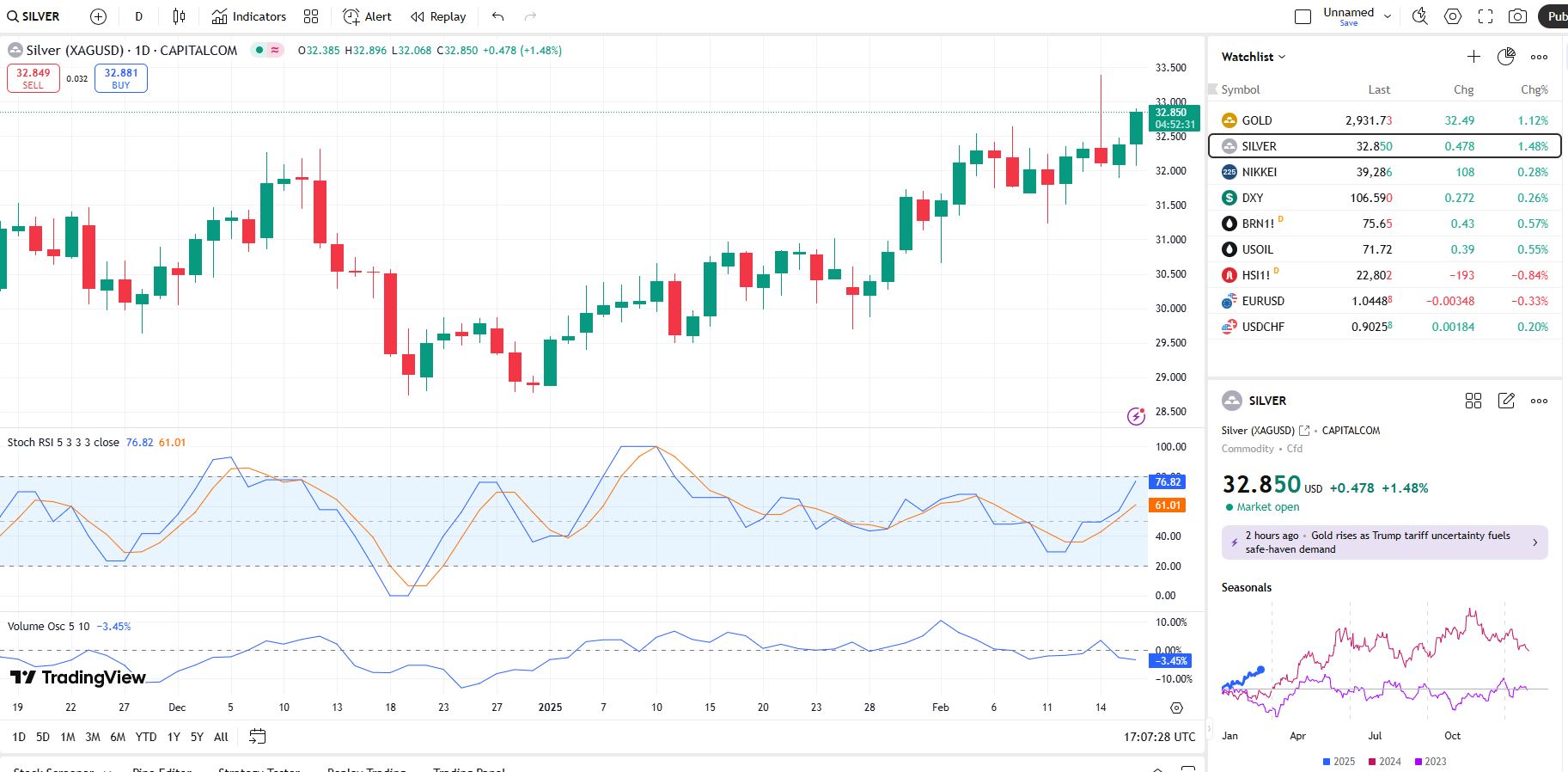
Task: Open the candlestick chart type selector
Action: tap(179, 16)
